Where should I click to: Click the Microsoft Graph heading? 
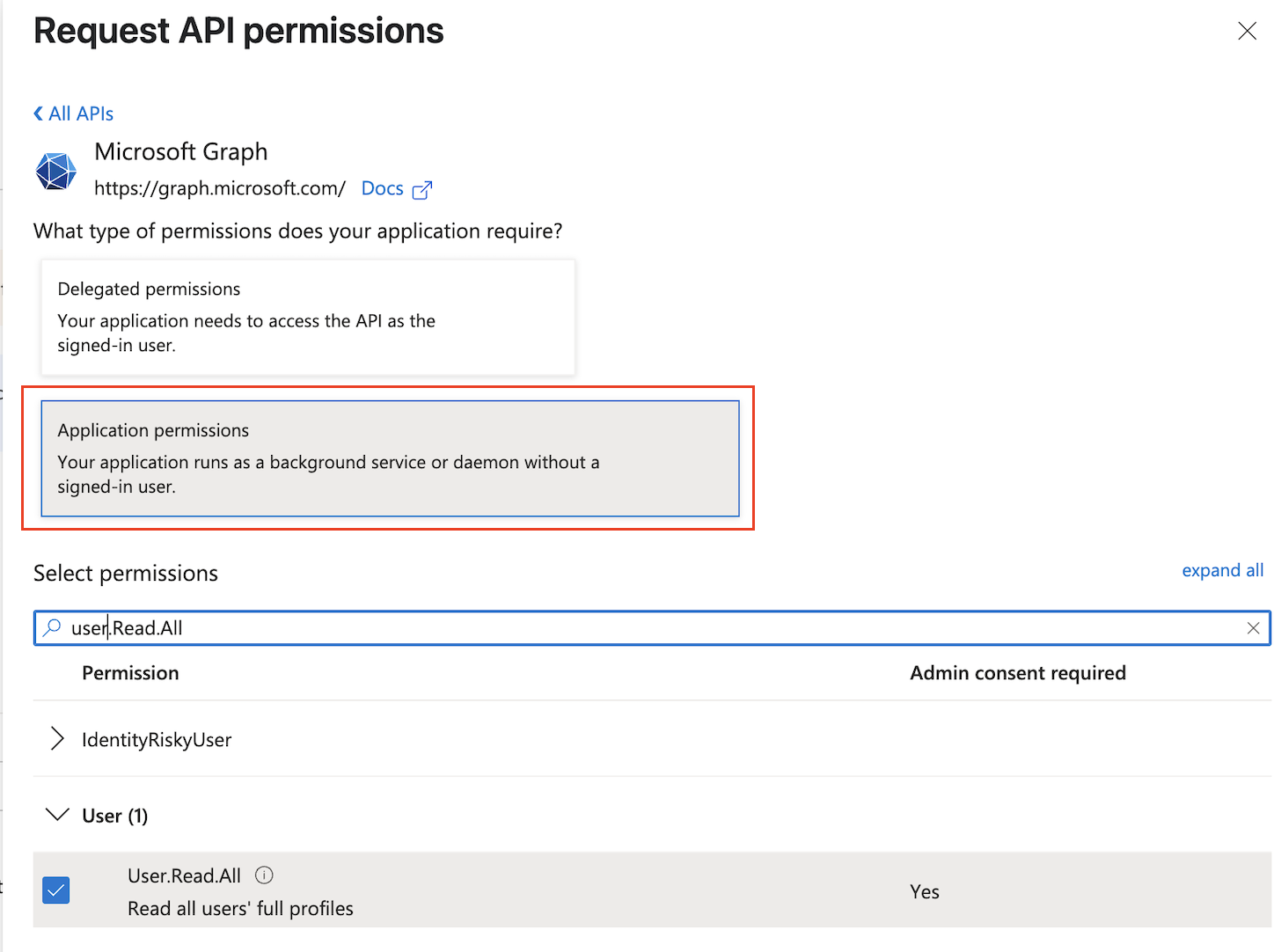(181, 152)
